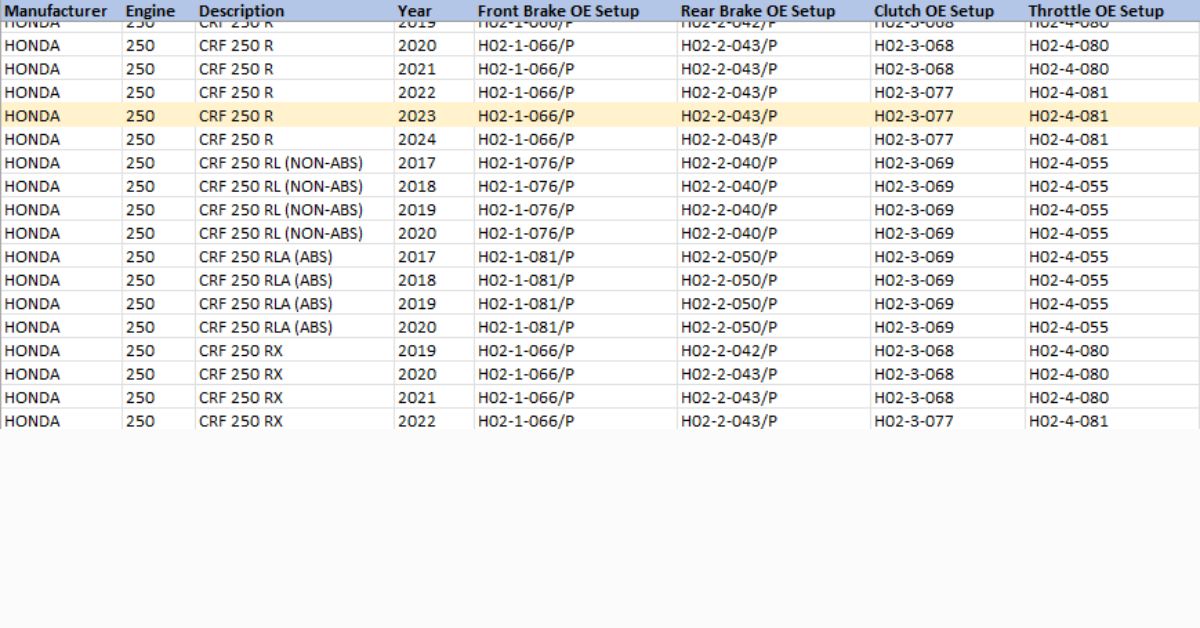Viewport: 1200px width, 628px height.
Task: Click the 2021 CRF 250 RX description cell
Action: click(x=241, y=398)
